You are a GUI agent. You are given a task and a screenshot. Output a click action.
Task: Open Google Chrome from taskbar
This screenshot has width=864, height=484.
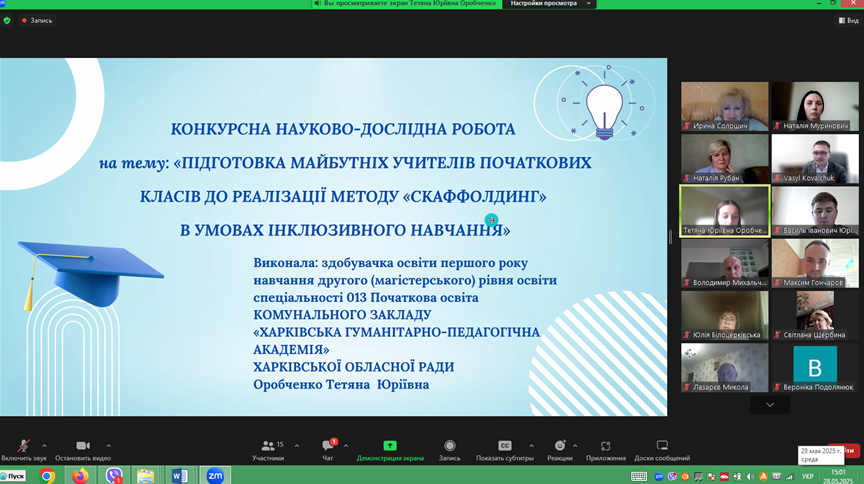[47, 475]
